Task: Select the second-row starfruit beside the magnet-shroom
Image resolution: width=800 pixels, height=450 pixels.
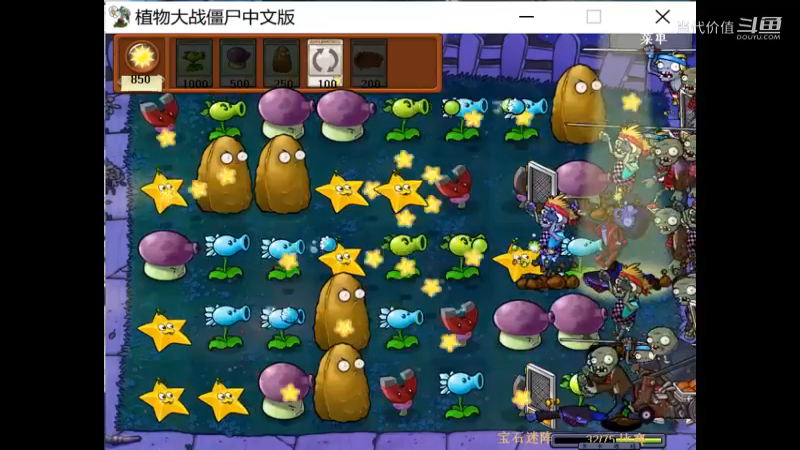Action: click(x=401, y=191)
